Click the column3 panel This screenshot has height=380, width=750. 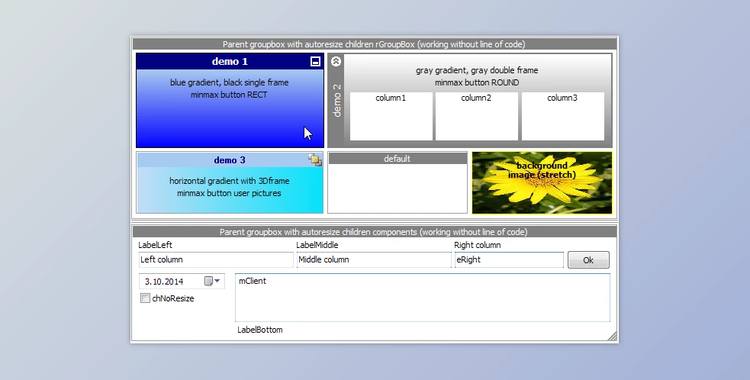(x=562, y=116)
